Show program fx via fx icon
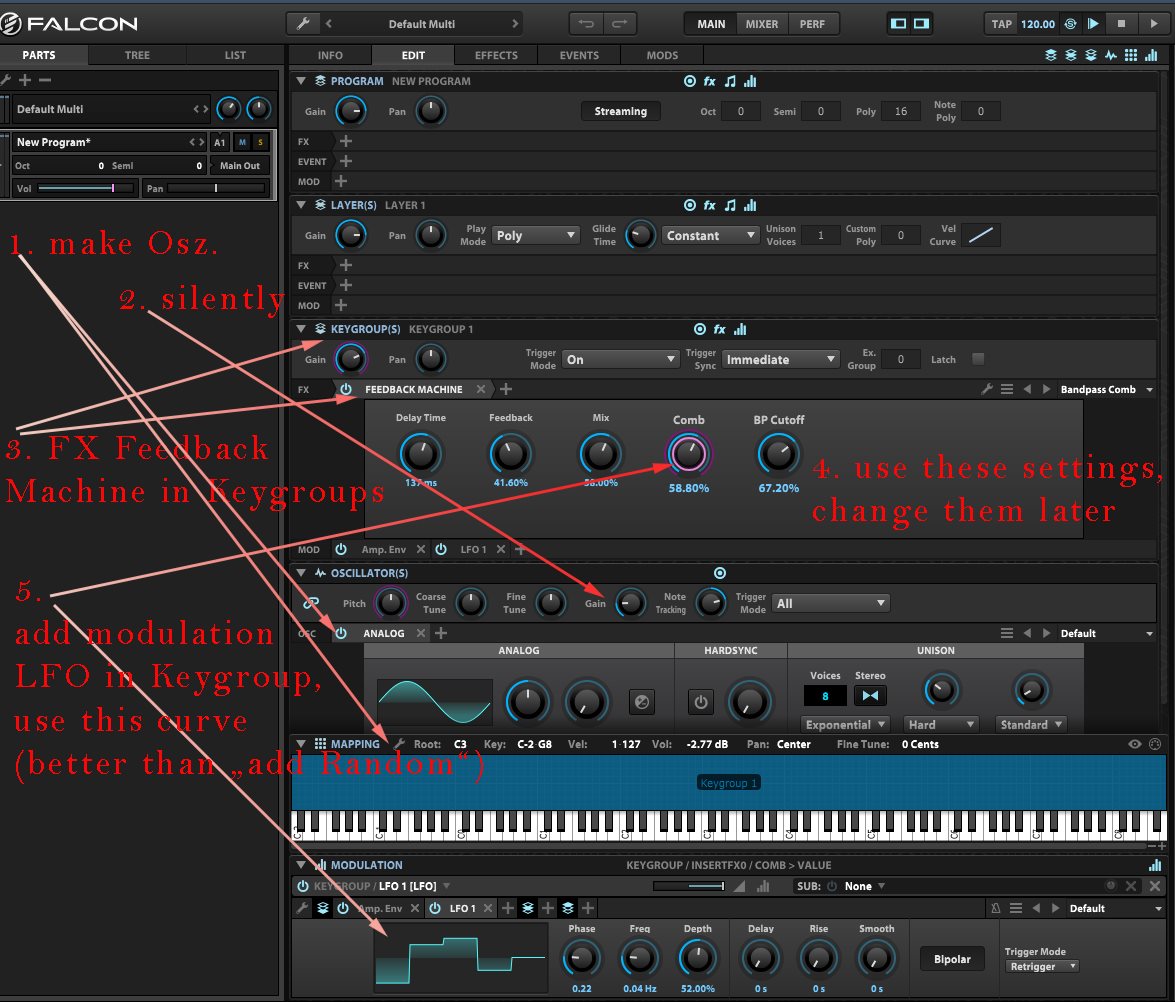The image size is (1175, 1002). (x=710, y=81)
